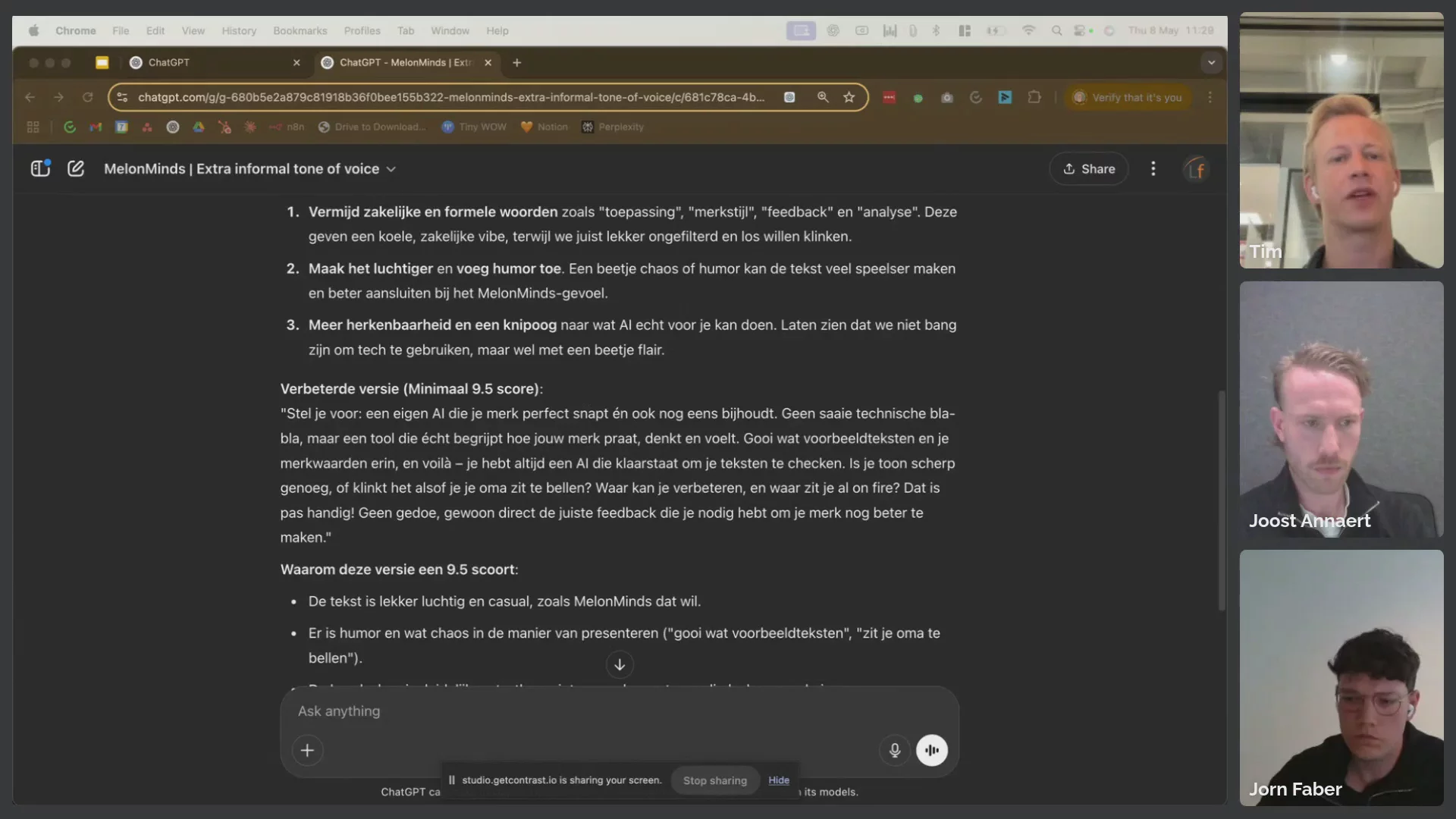Reload the current page

click(x=87, y=97)
